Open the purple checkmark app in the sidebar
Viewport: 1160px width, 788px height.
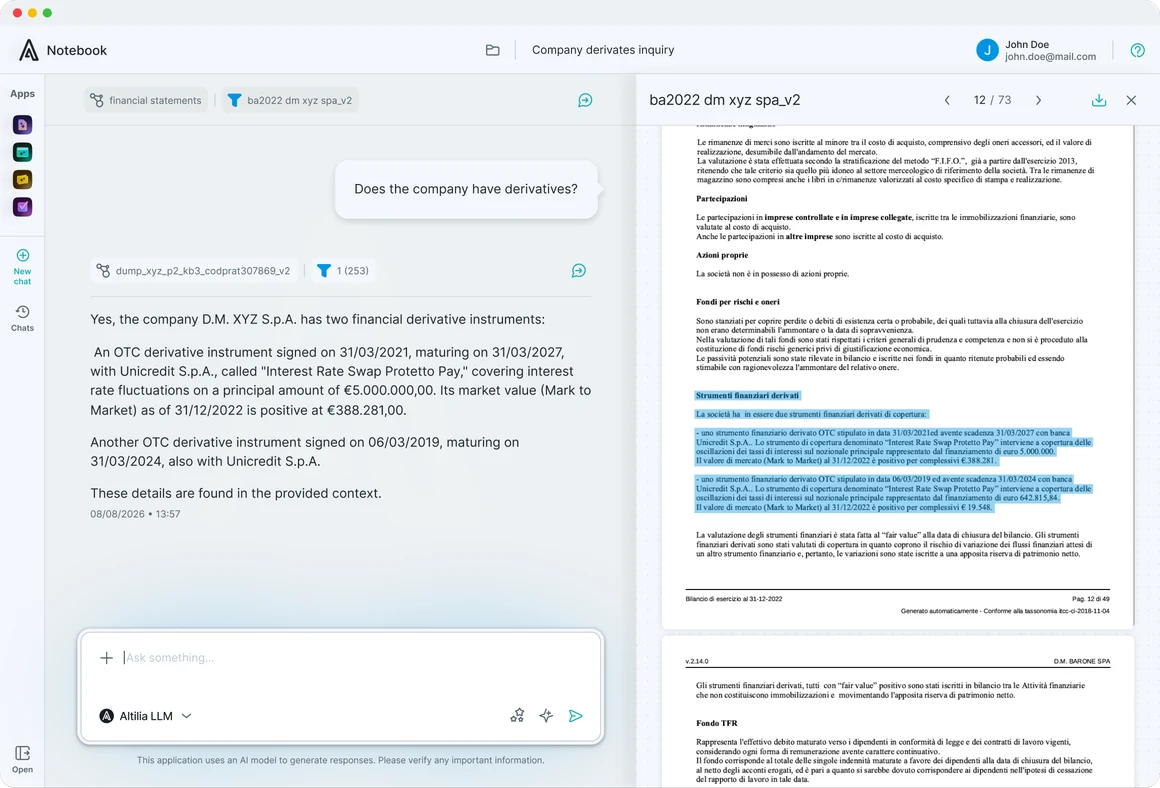[22, 206]
